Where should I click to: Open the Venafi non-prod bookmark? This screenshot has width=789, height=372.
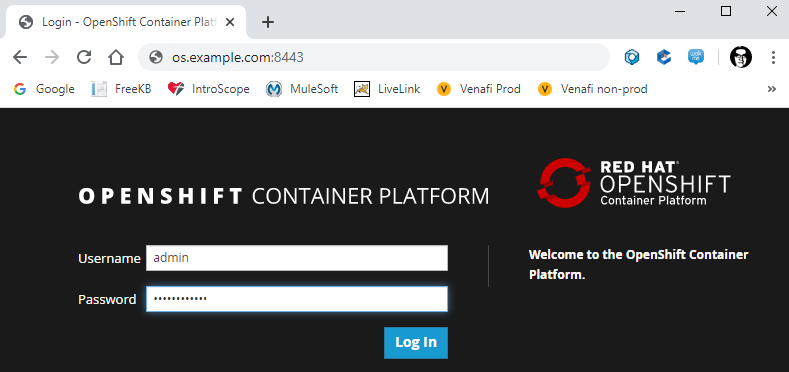[x=592, y=89]
